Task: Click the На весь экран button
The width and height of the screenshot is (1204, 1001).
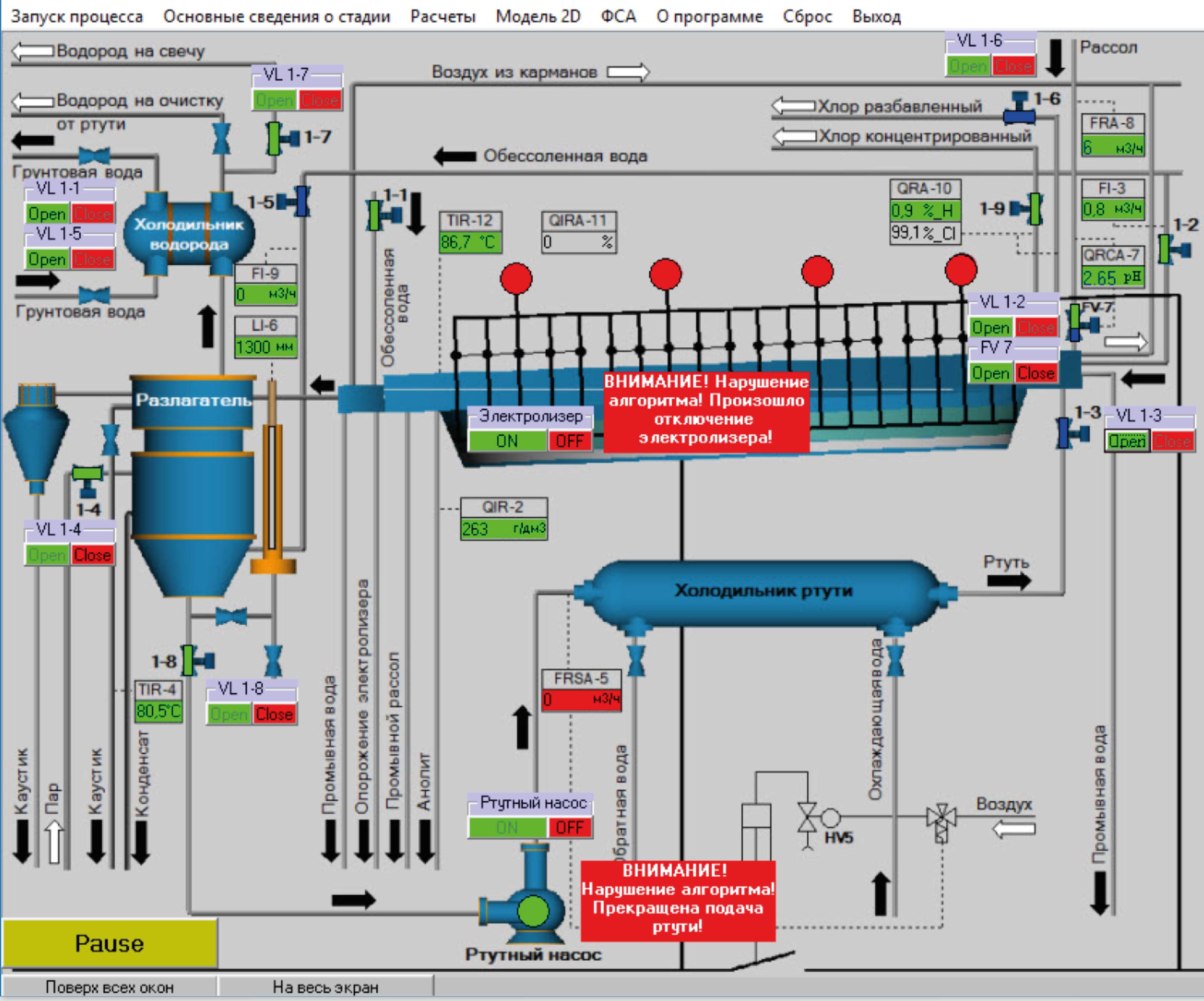Action: tap(325, 987)
